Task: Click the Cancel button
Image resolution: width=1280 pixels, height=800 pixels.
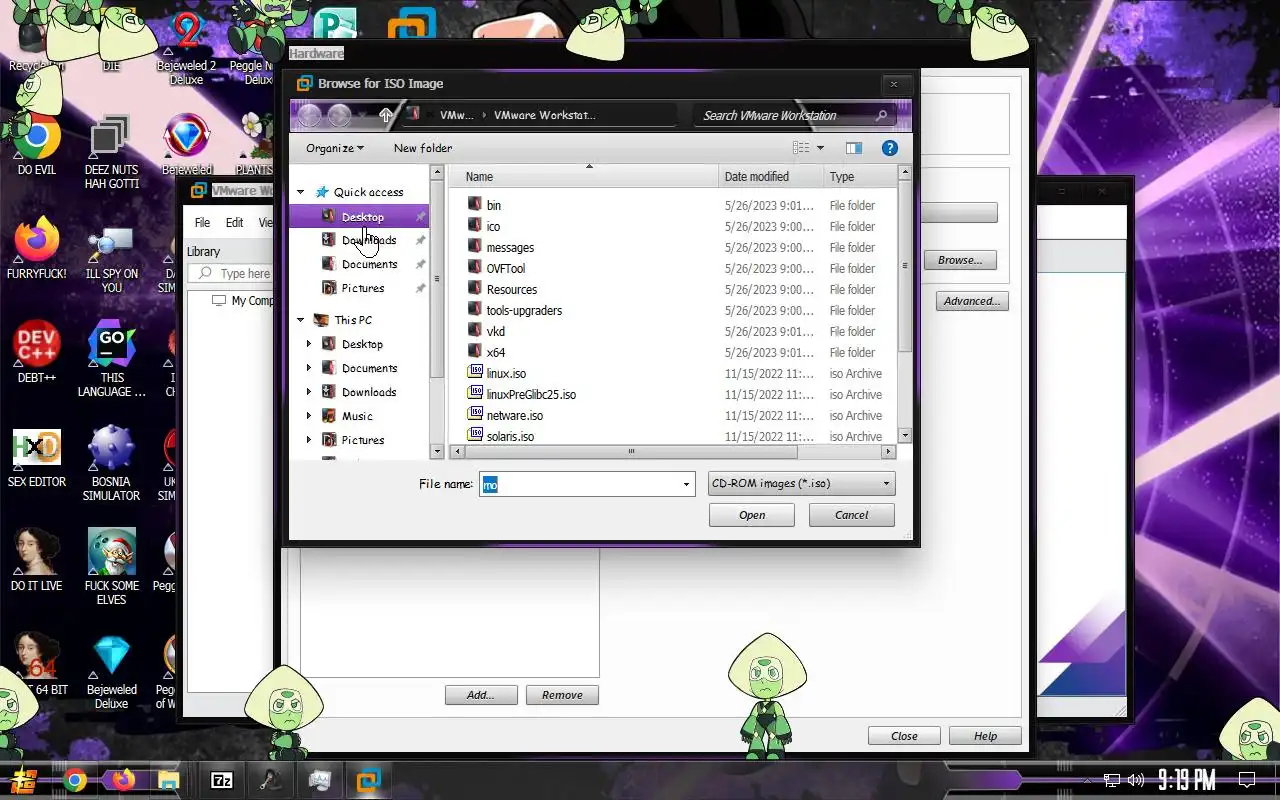Action: [x=852, y=515]
